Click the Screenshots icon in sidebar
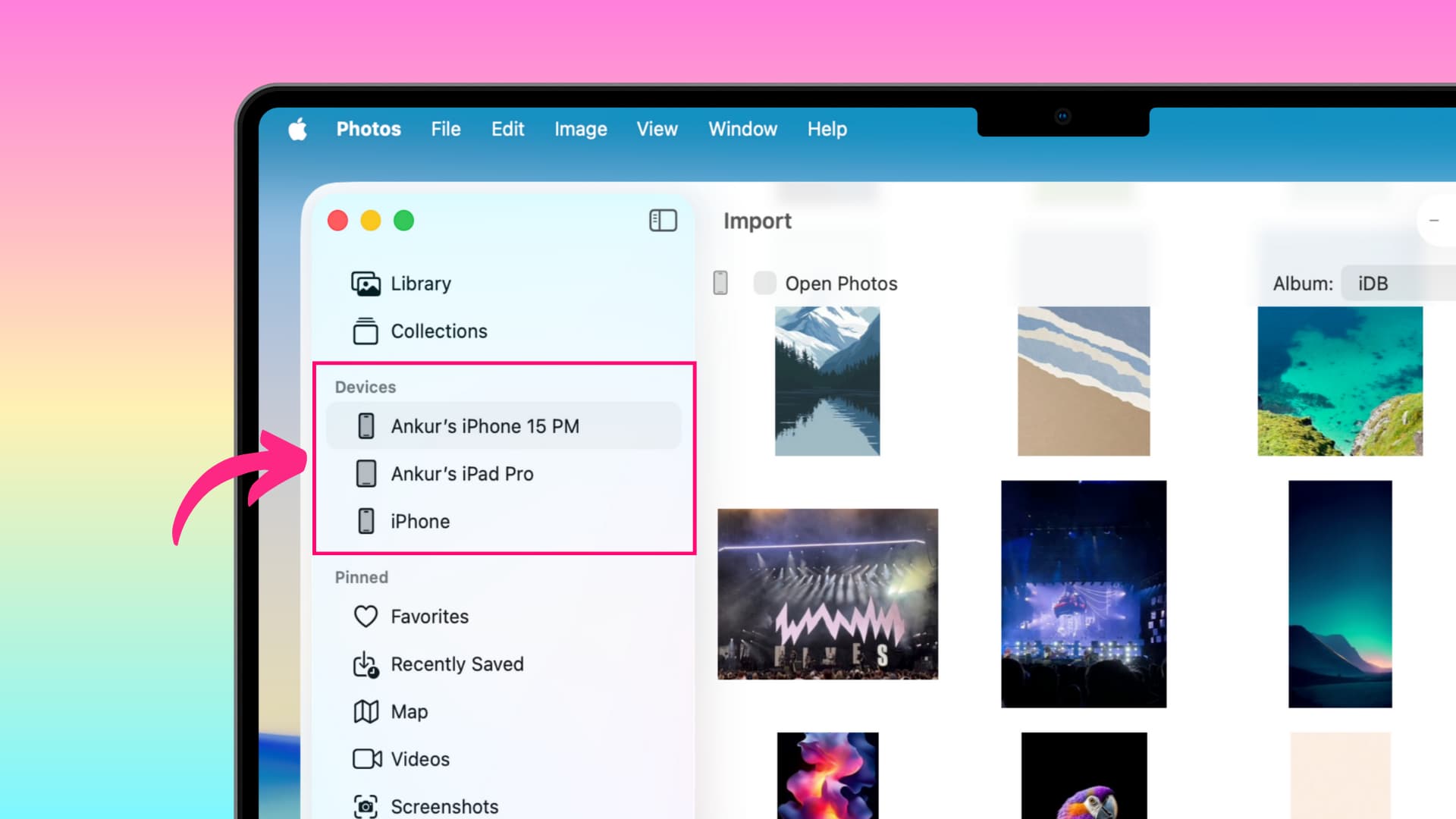Viewport: 1456px width, 819px height. pyautogui.click(x=366, y=806)
